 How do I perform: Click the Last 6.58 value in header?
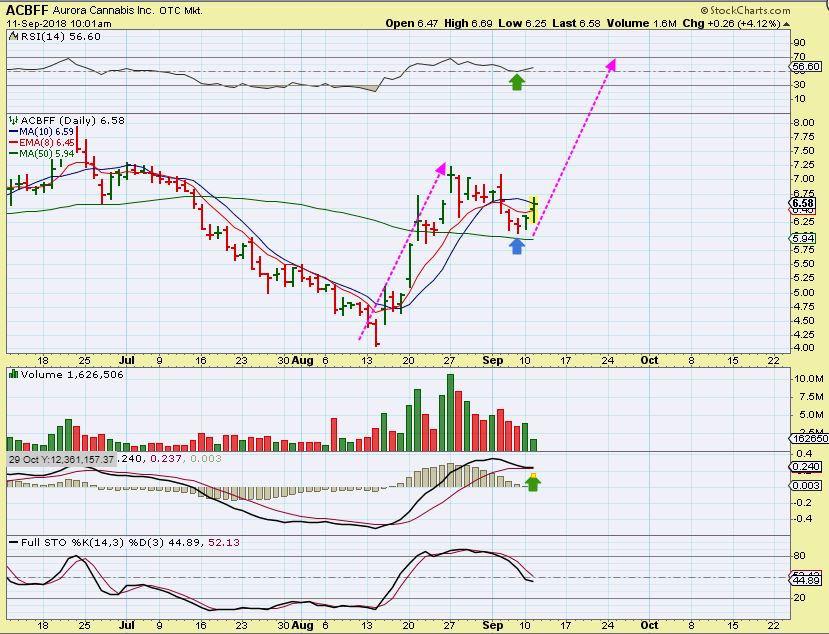click(576, 23)
